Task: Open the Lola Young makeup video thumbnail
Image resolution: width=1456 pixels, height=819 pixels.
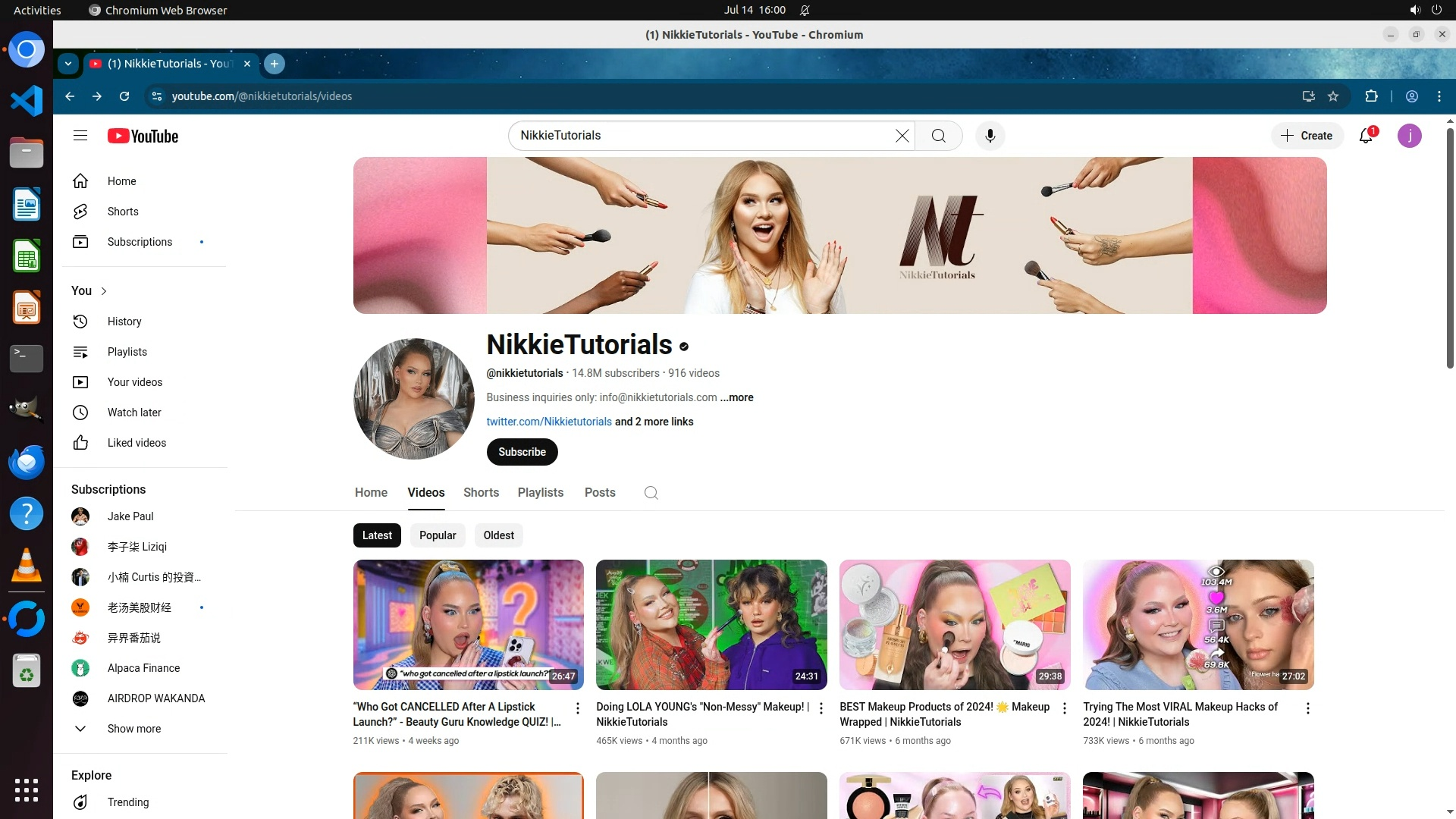Action: coord(711,624)
